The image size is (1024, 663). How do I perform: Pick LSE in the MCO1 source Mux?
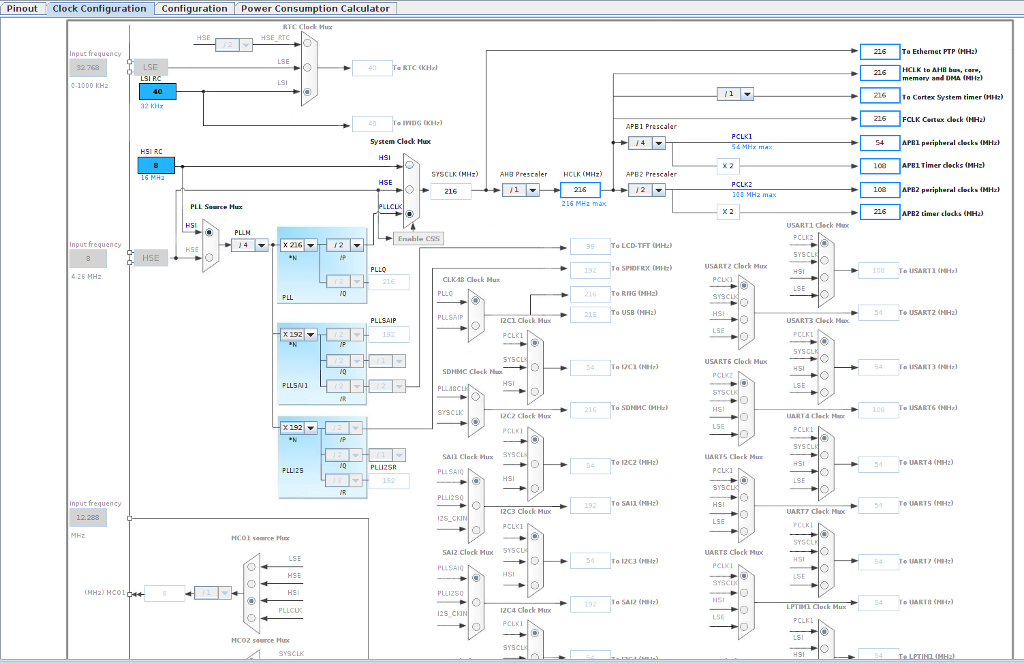pyautogui.click(x=251, y=565)
